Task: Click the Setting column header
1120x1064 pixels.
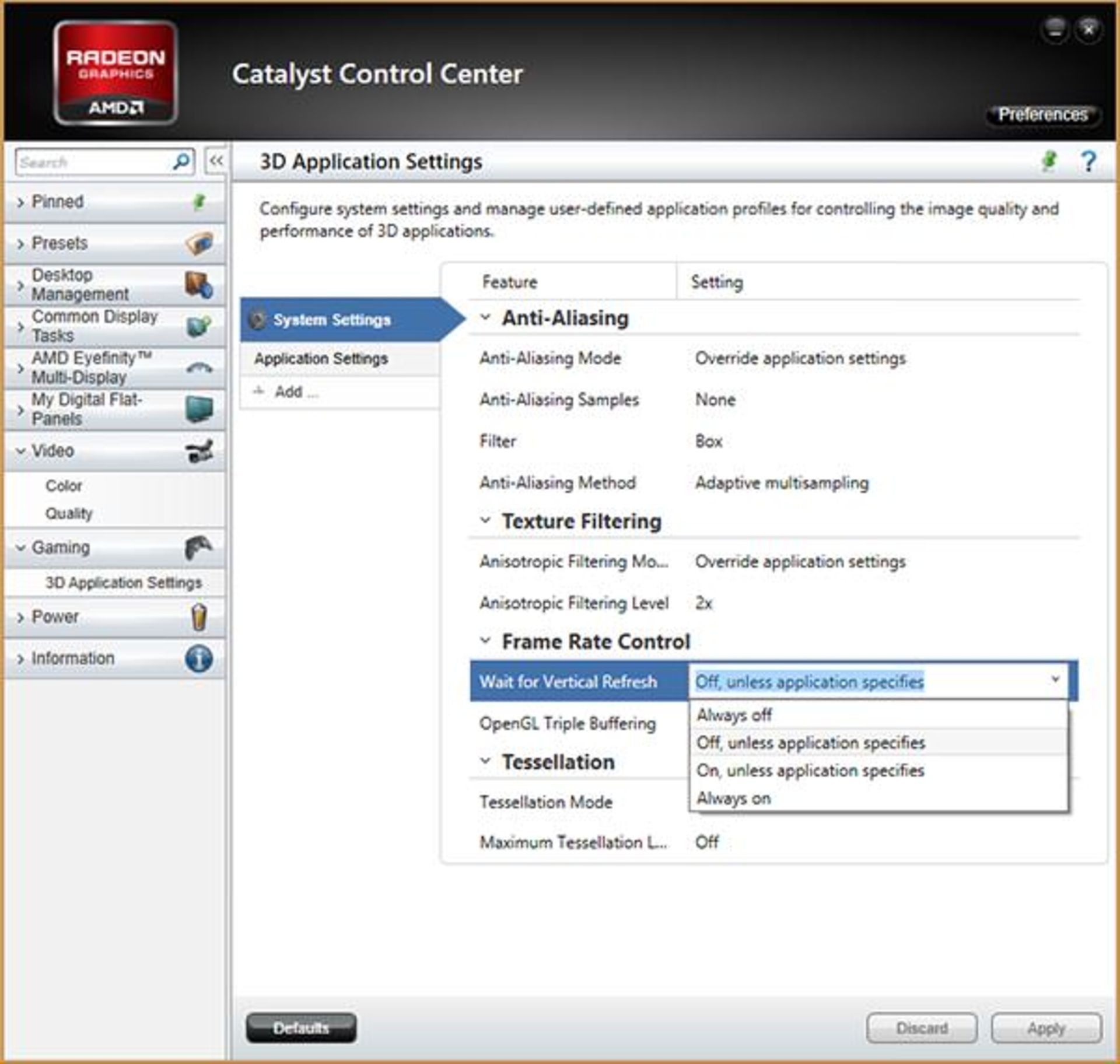Action: 717,282
